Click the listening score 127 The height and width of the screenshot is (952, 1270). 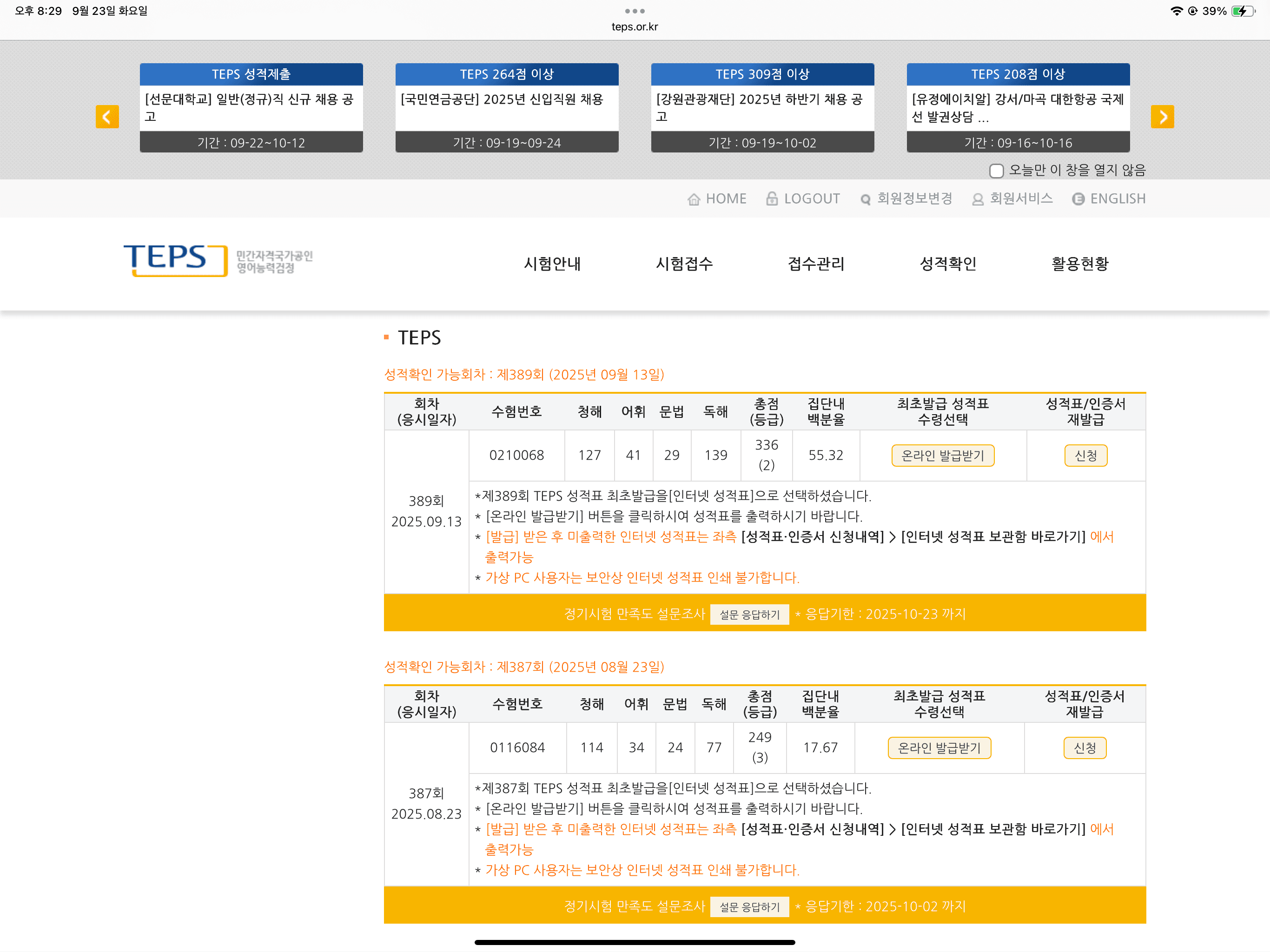[589, 456]
